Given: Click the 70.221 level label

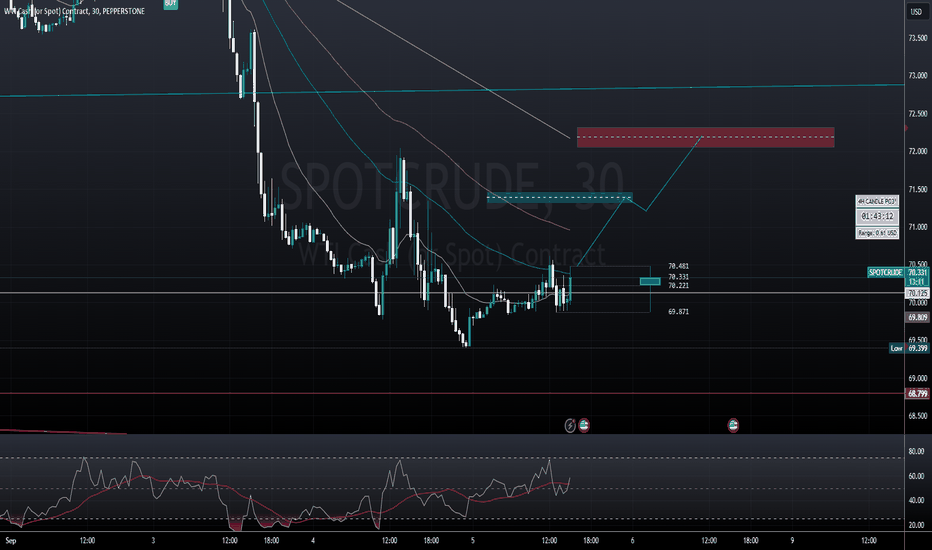Looking at the screenshot, I should click(678, 286).
